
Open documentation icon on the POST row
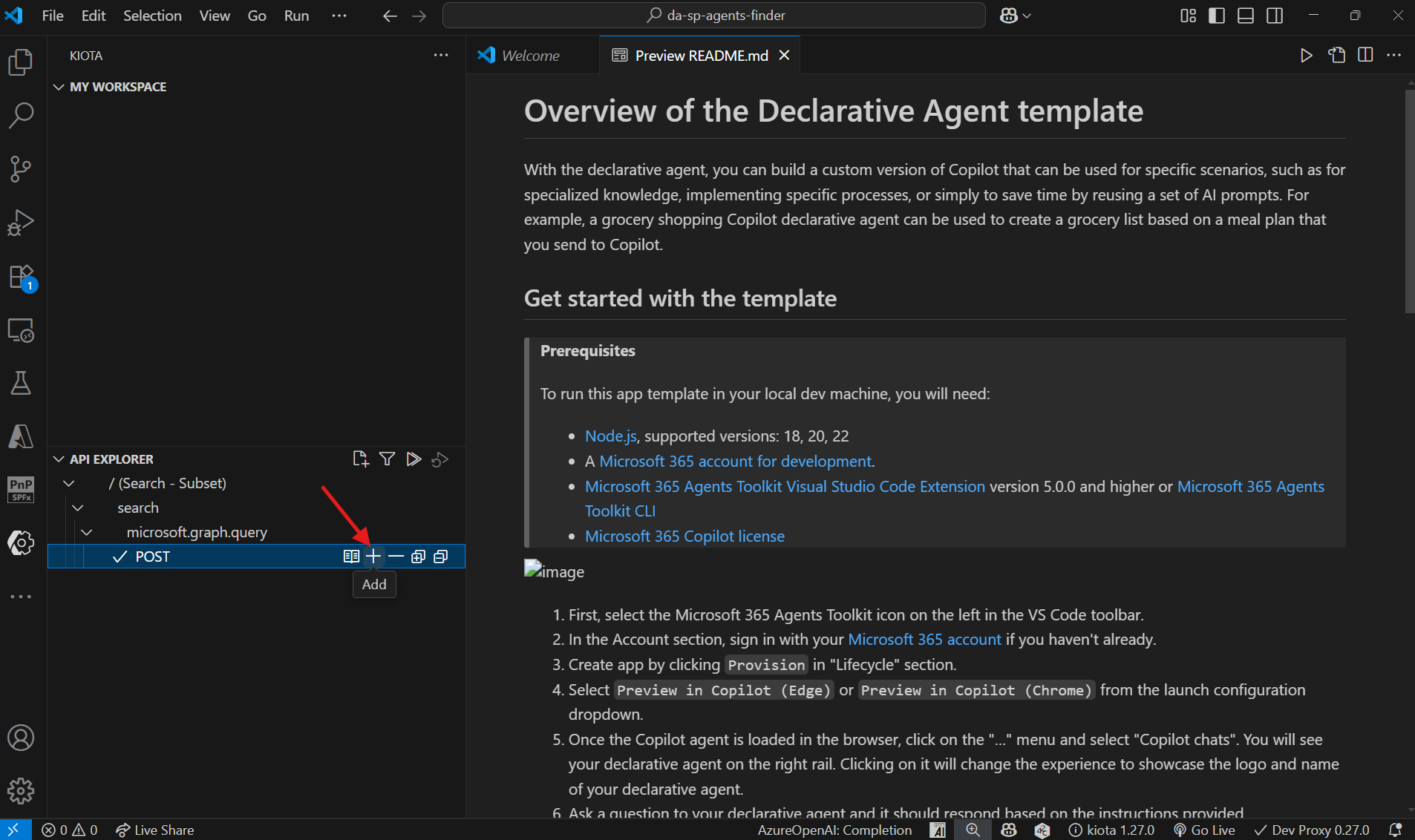(351, 557)
